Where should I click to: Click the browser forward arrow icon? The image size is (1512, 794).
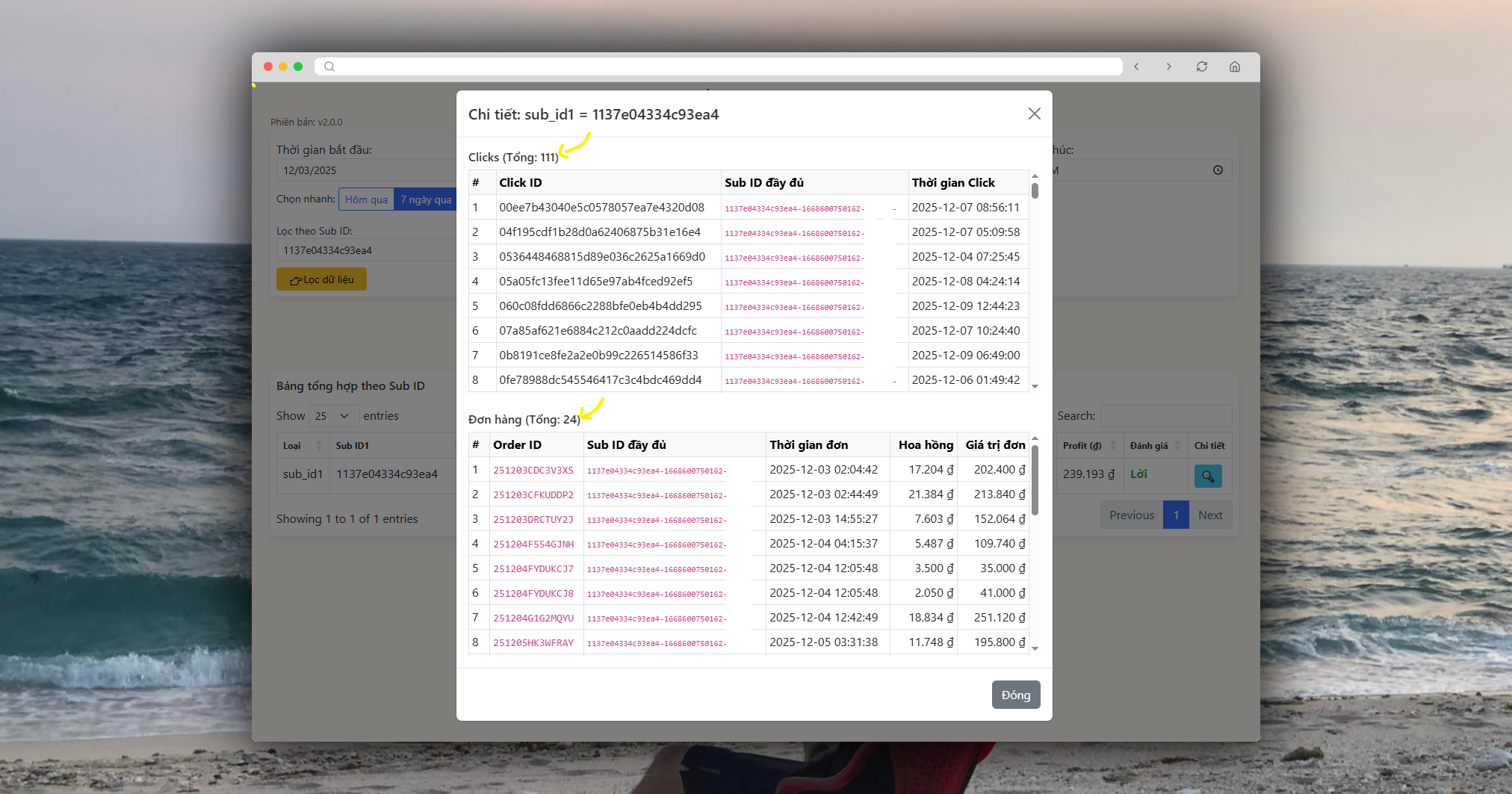(x=1169, y=66)
